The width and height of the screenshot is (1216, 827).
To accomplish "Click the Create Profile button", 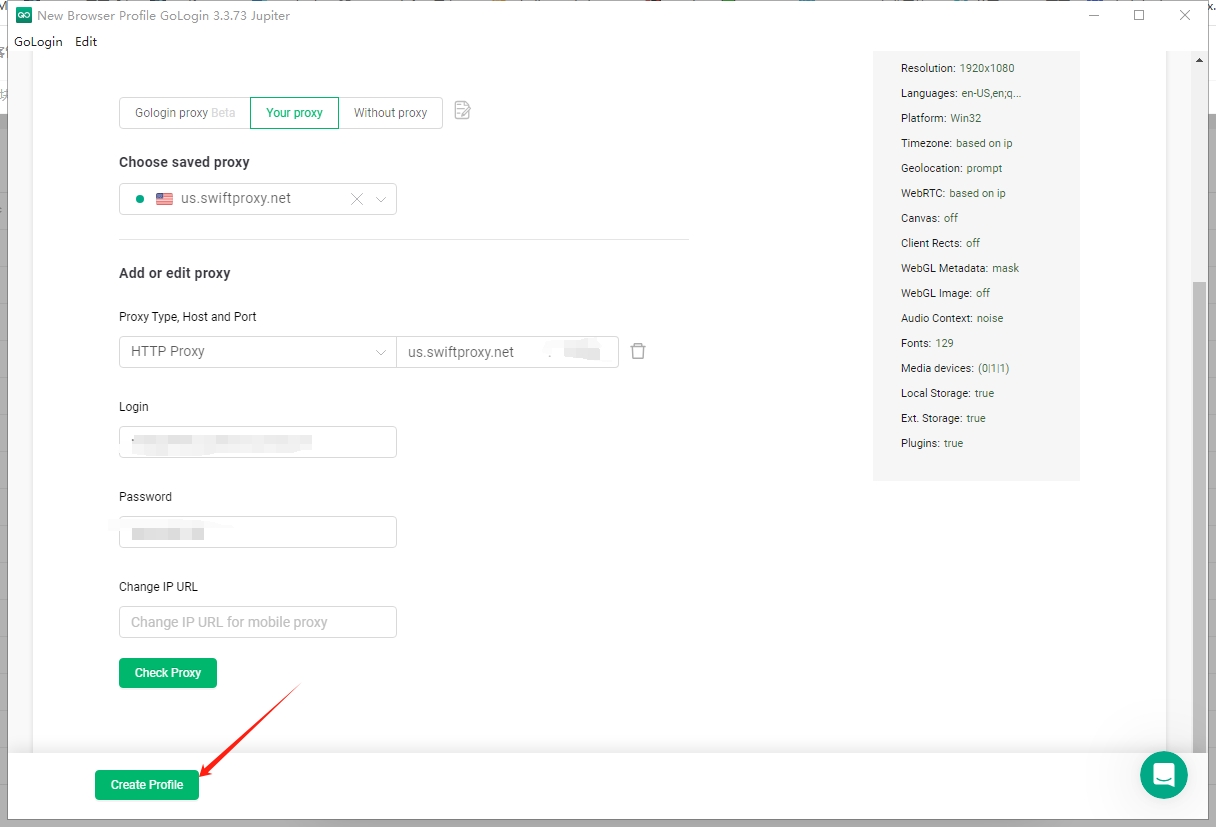I will coord(147,785).
